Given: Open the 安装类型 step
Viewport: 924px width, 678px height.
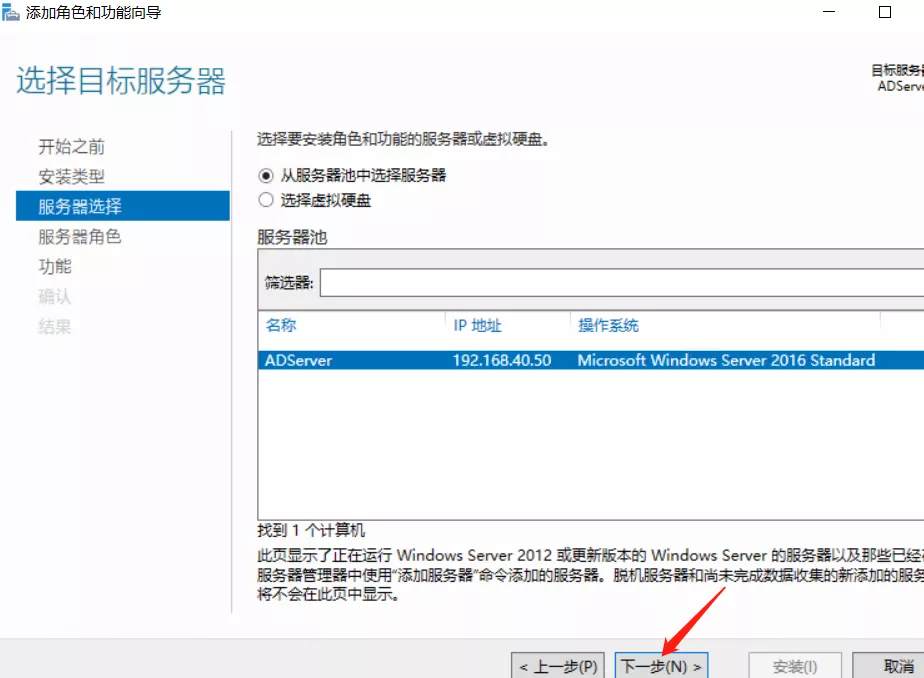Looking at the screenshot, I should 71,177.
